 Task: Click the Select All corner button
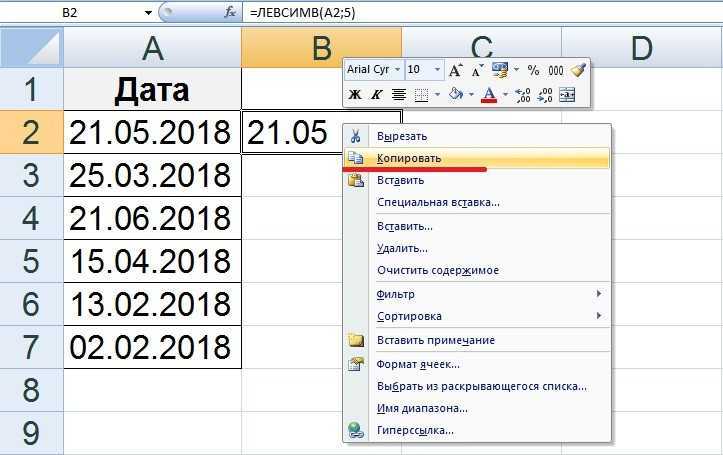[x=31, y=47]
